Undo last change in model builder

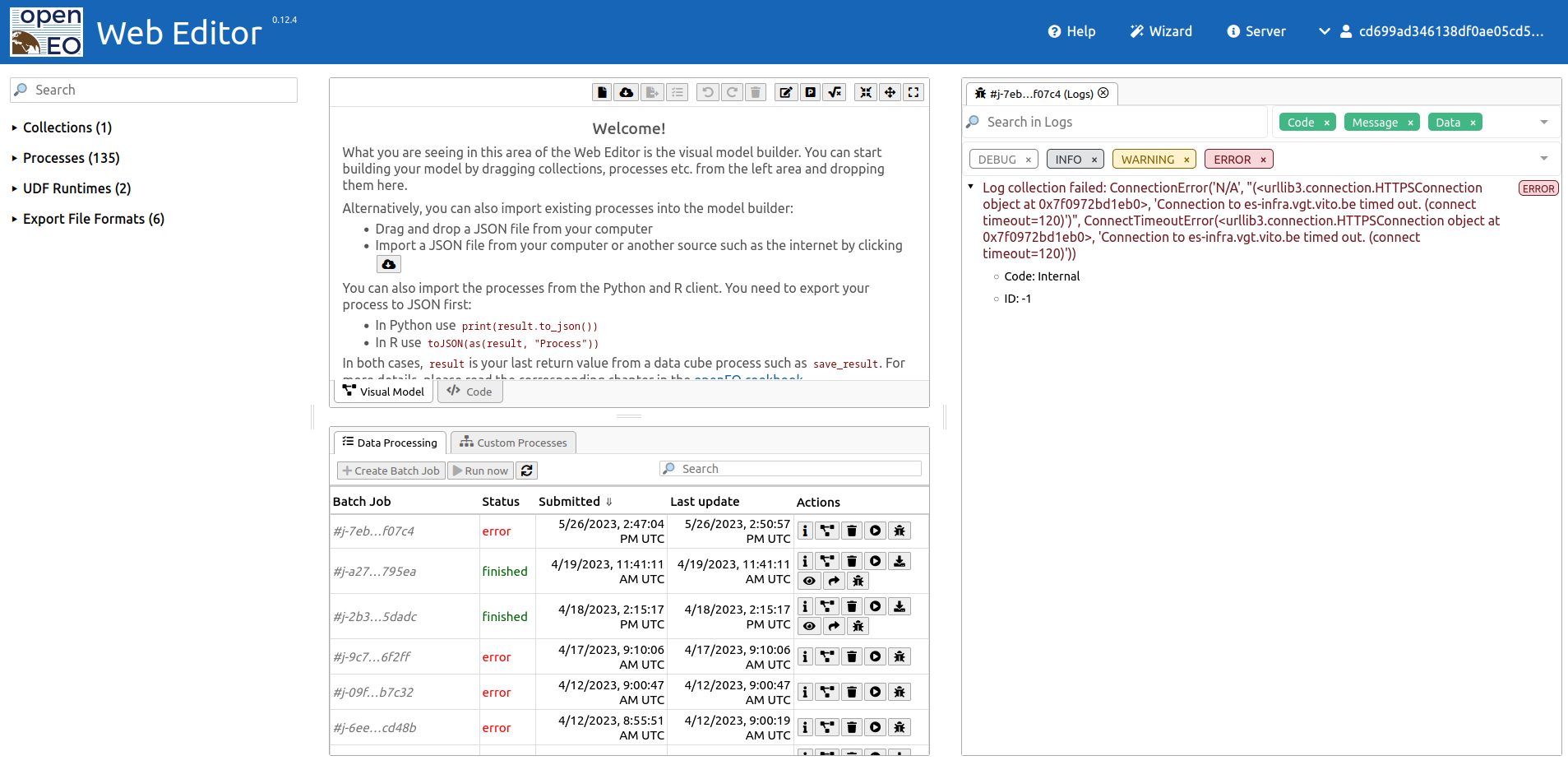(707, 92)
